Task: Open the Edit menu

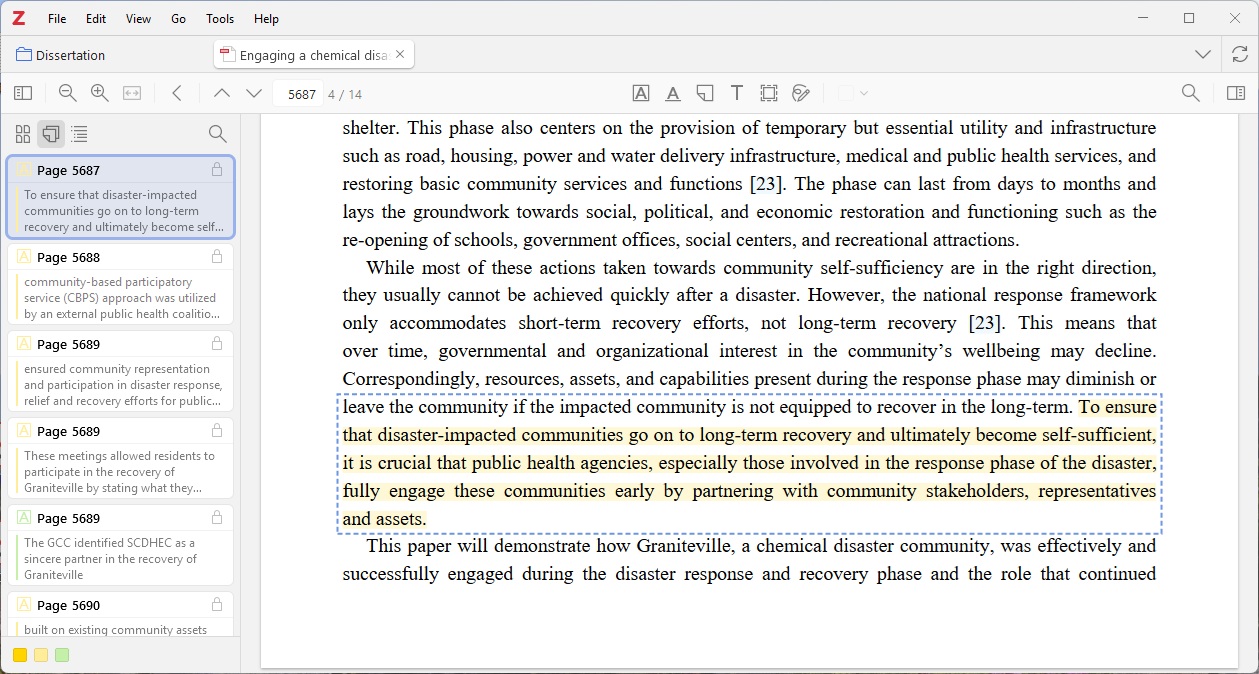Action: point(96,18)
